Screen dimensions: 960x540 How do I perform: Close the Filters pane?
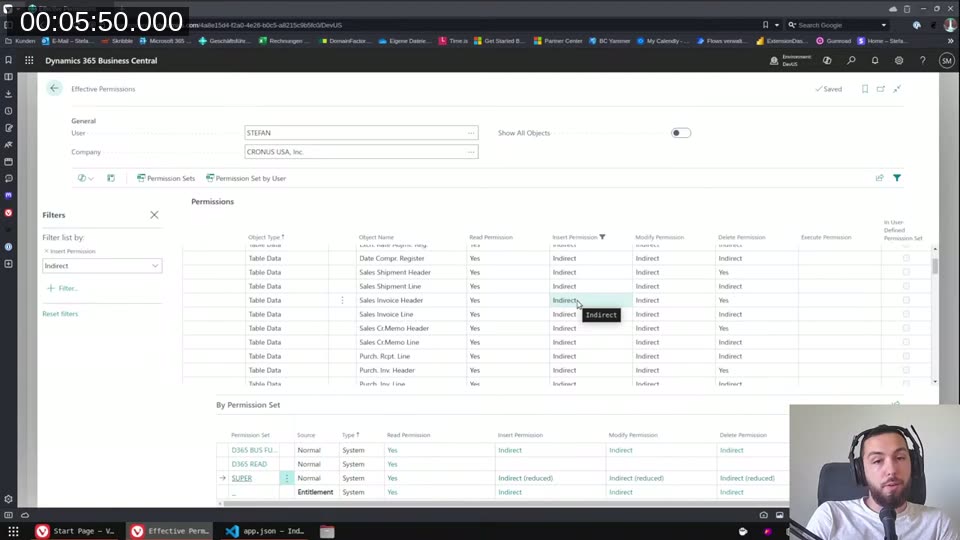(x=154, y=215)
